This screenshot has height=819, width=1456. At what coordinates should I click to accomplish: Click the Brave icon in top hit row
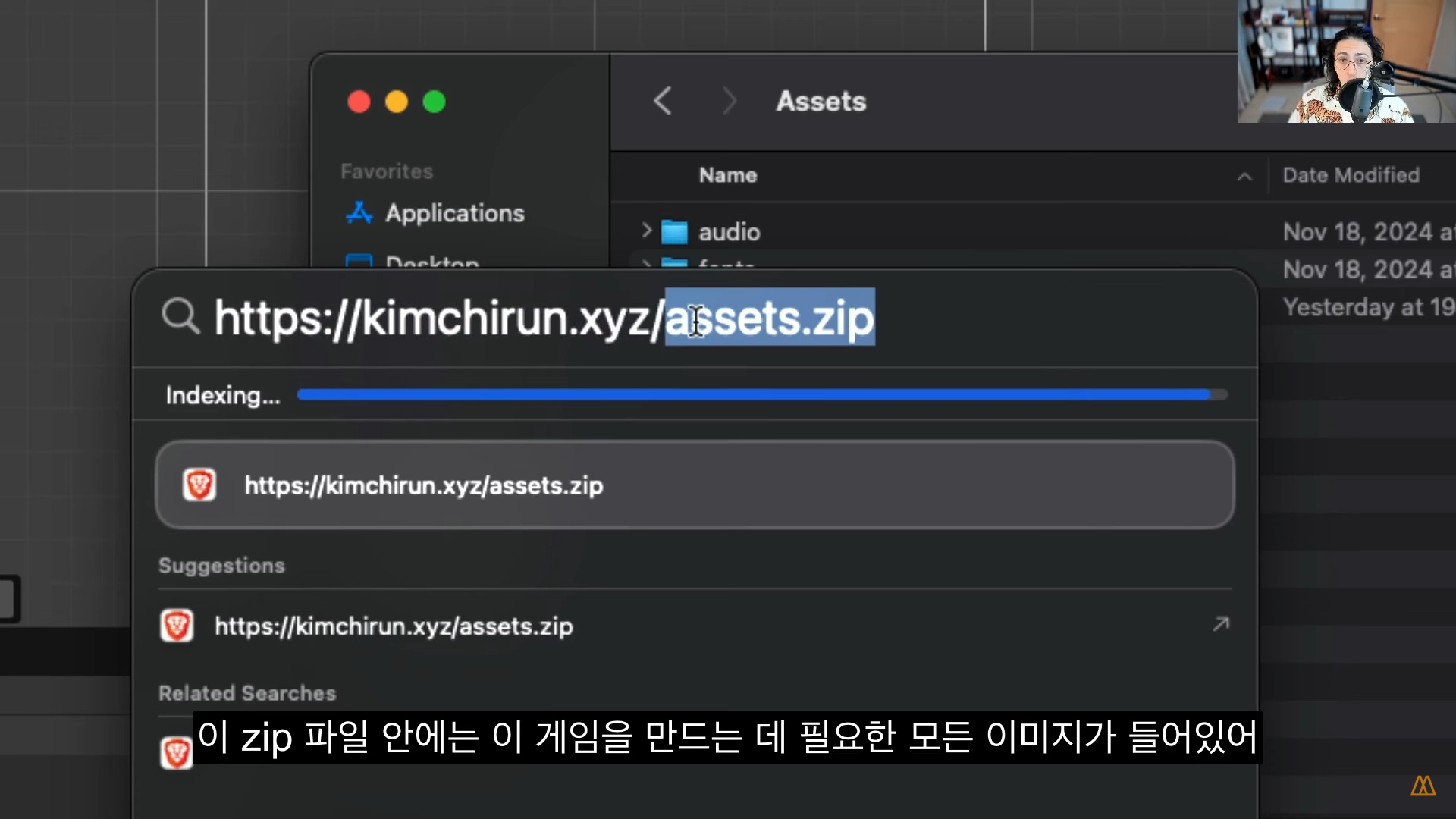(x=199, y=485)
